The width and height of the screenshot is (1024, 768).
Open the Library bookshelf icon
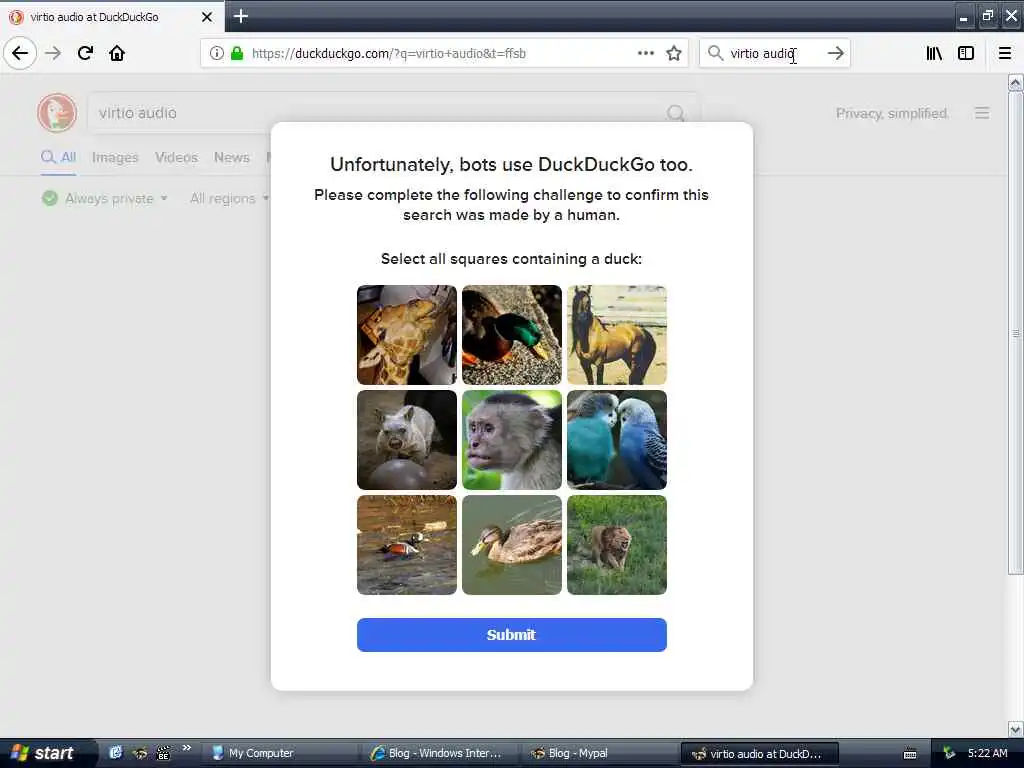[934, 53]
